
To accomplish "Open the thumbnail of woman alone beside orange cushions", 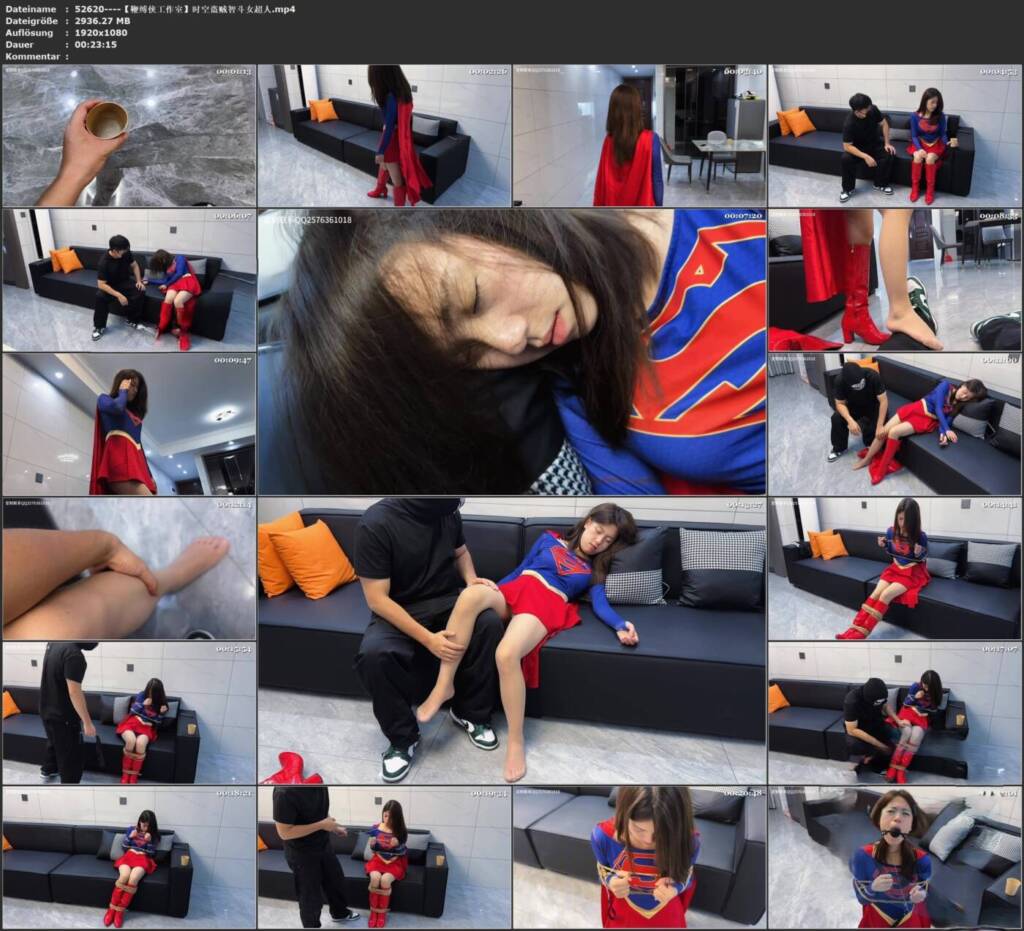I will (895, 569).
